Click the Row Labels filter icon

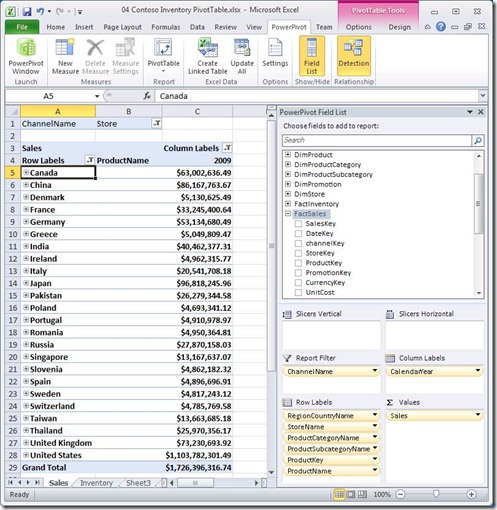click(90, 160)
